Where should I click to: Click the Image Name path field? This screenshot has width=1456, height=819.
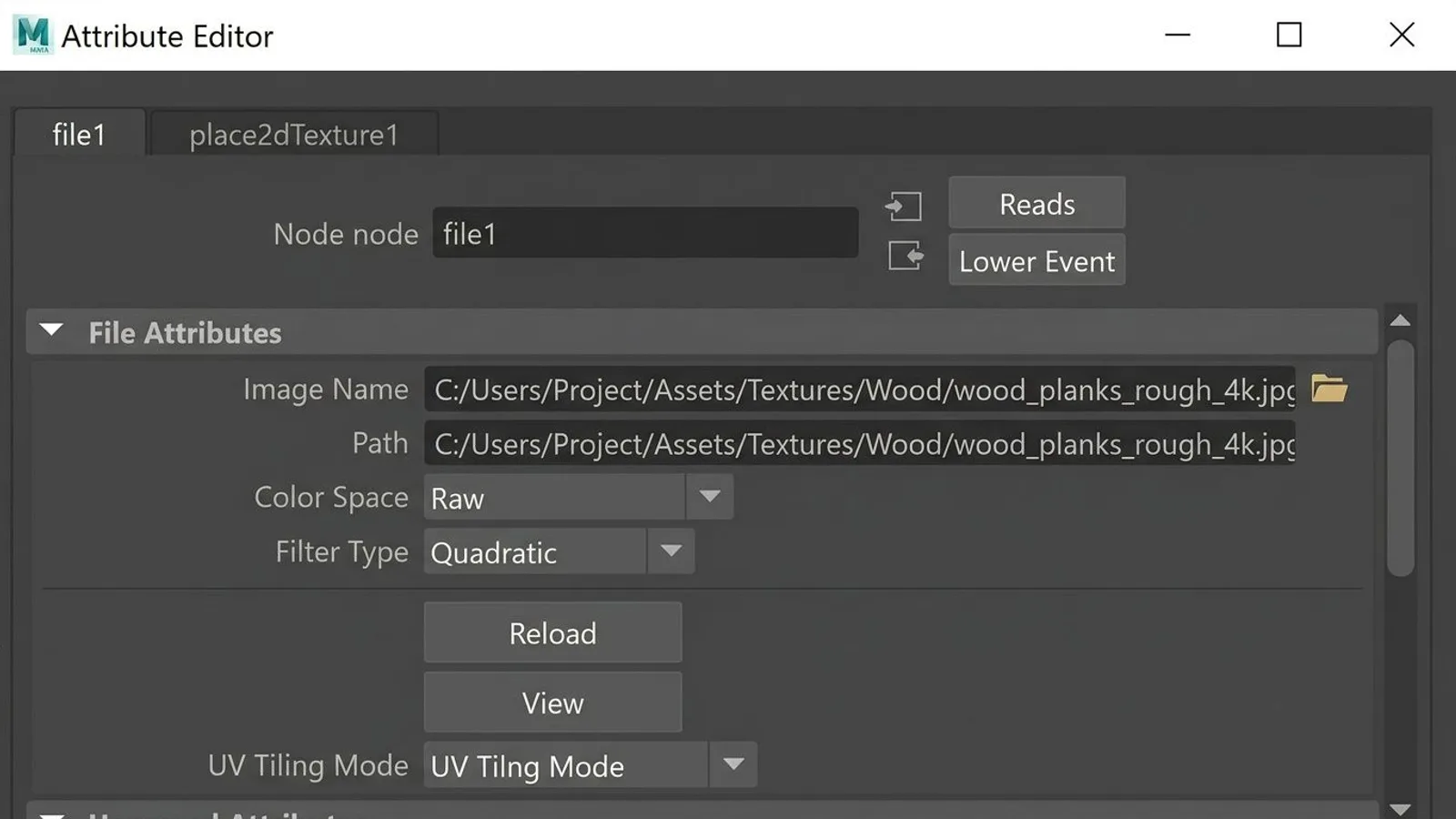860,389
